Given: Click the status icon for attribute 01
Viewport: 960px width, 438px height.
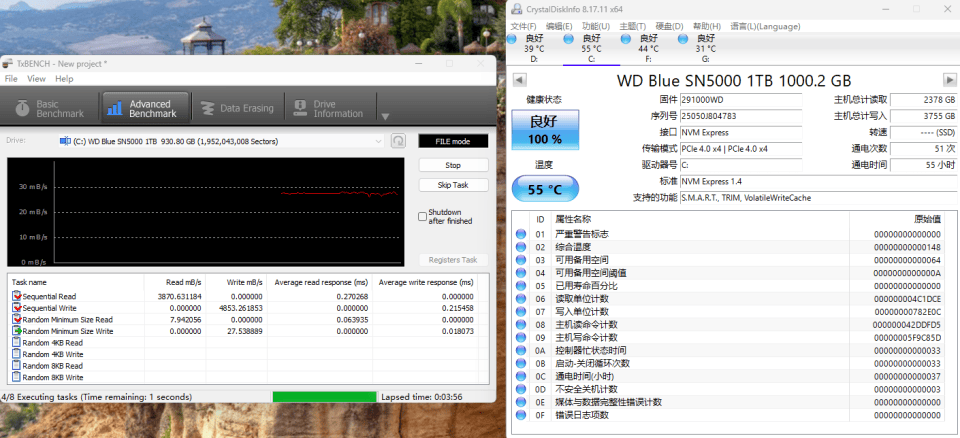Looking at the screenshot, I should click(521, 235).
